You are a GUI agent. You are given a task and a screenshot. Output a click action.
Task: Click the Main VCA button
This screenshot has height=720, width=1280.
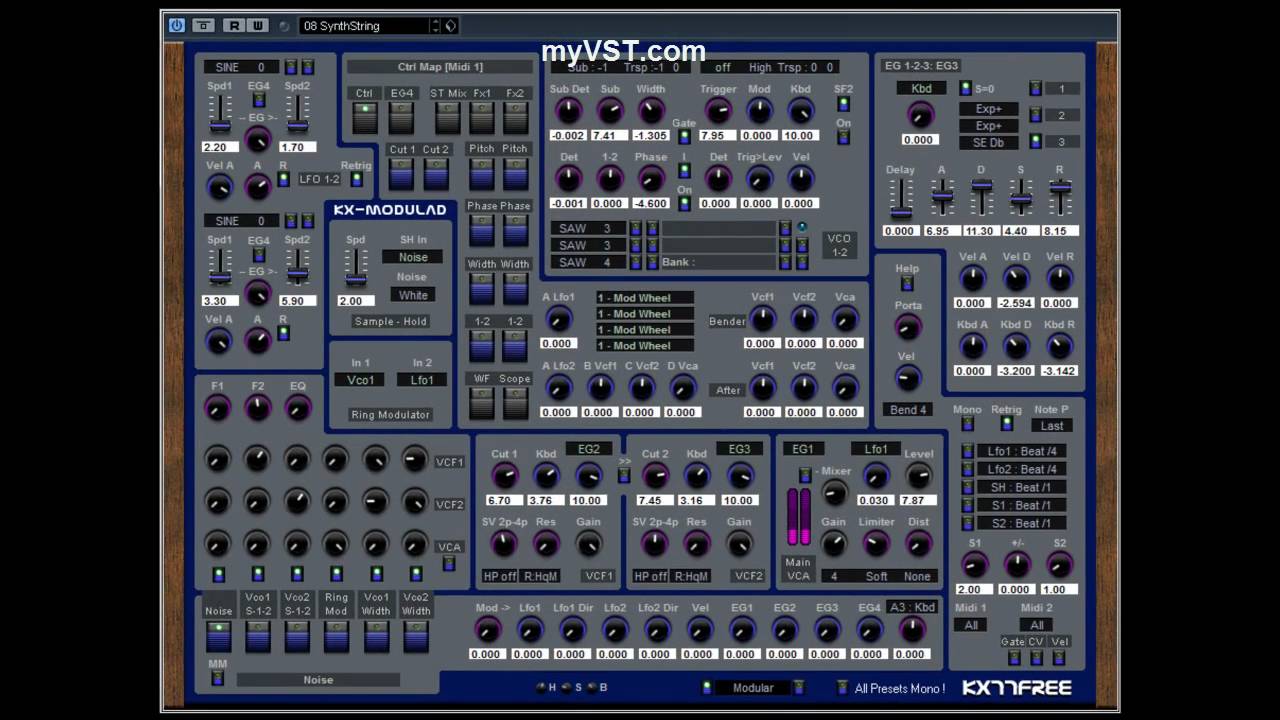(798, 569)
